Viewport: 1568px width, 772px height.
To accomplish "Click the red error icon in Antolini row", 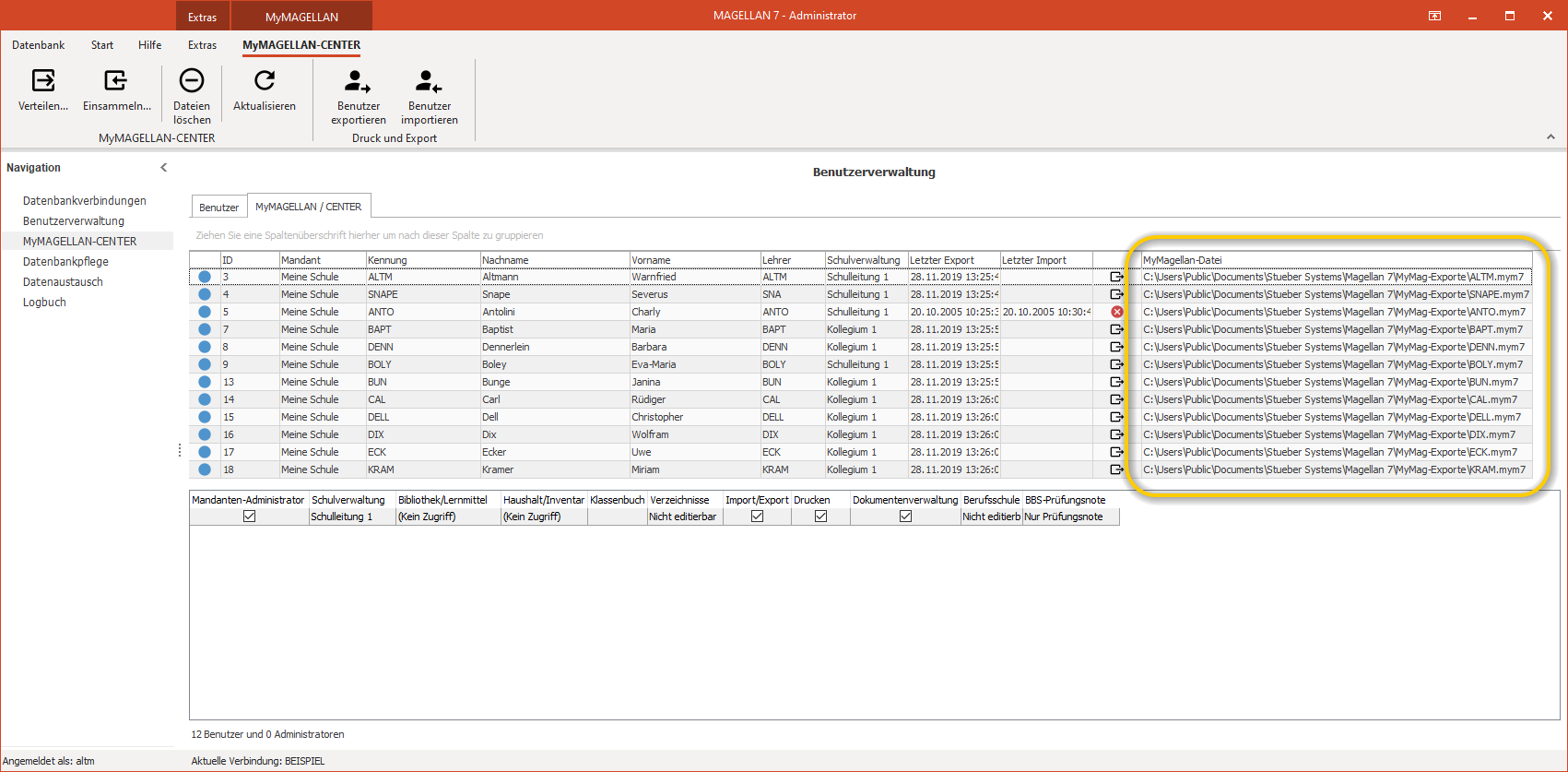I will click(x=1116, y=312).
